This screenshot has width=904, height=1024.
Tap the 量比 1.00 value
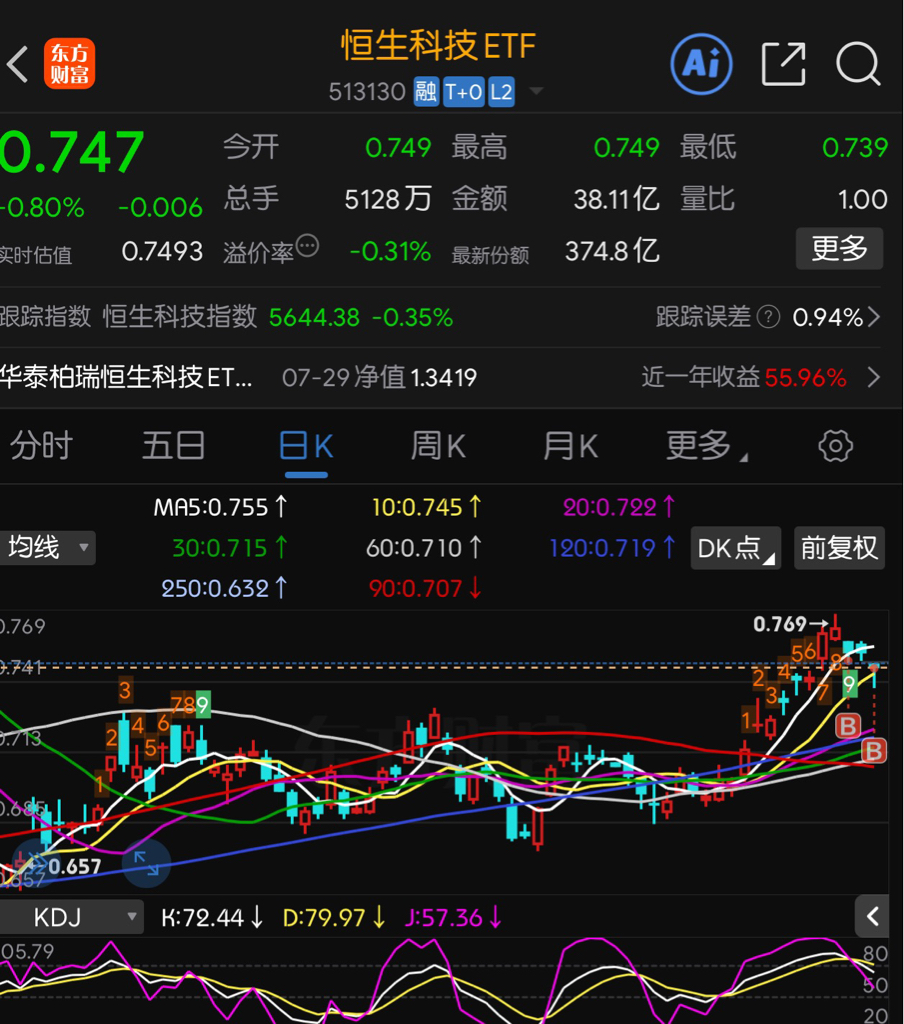tap(862, 199)
